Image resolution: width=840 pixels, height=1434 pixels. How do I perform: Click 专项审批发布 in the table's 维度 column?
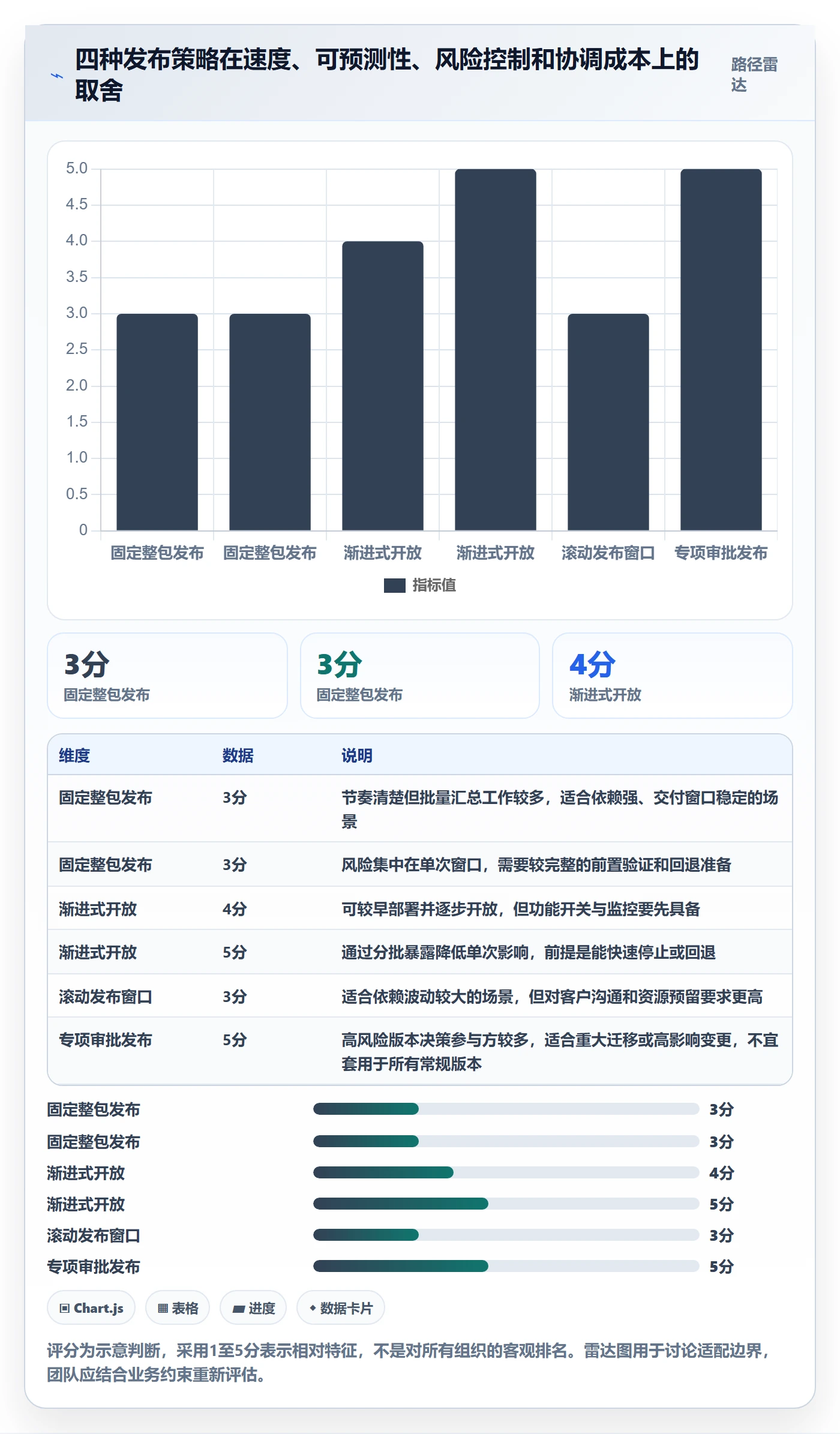point(106,1040)
